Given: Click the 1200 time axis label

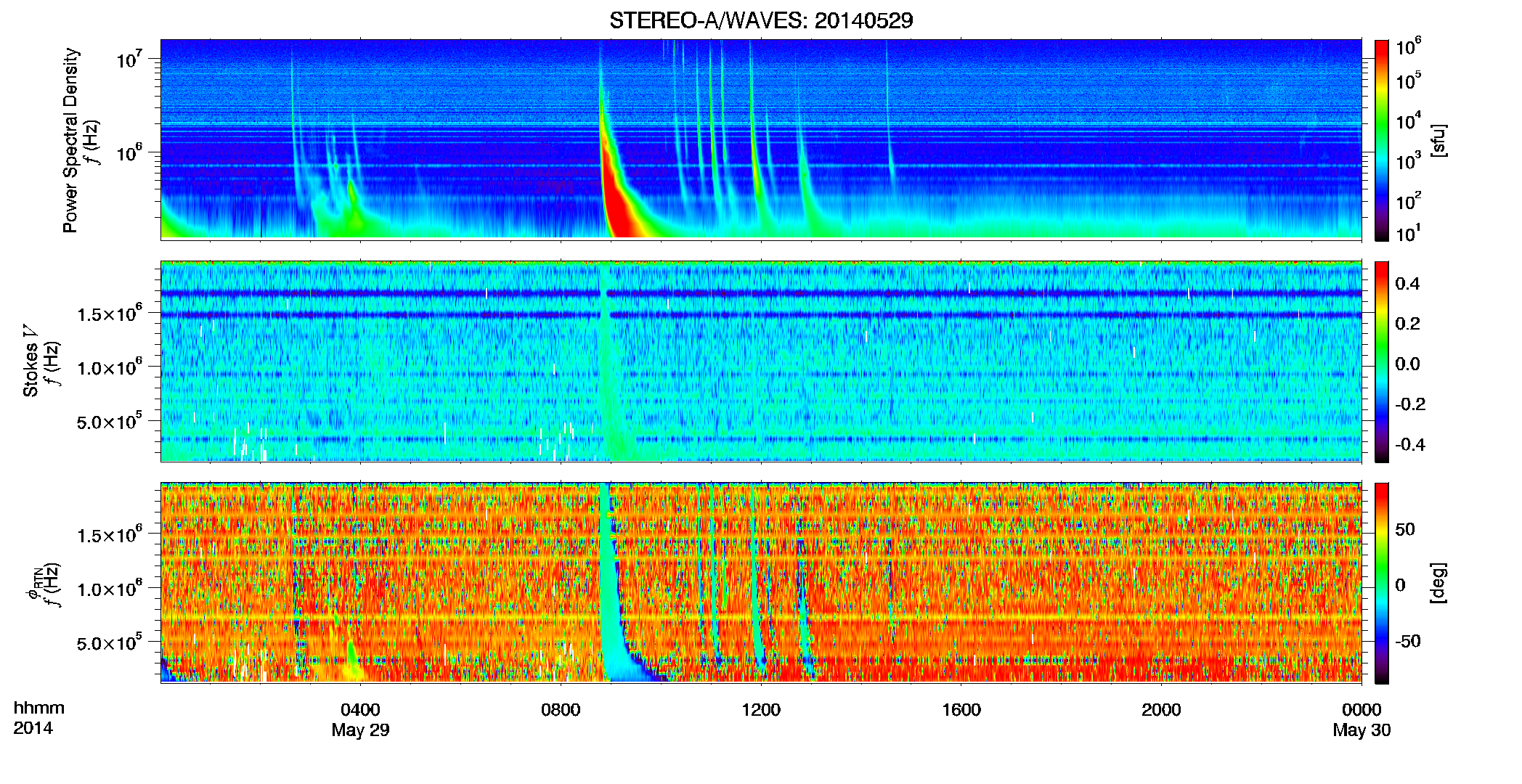Looking at the screenshot, I should [x=761, y=710].
